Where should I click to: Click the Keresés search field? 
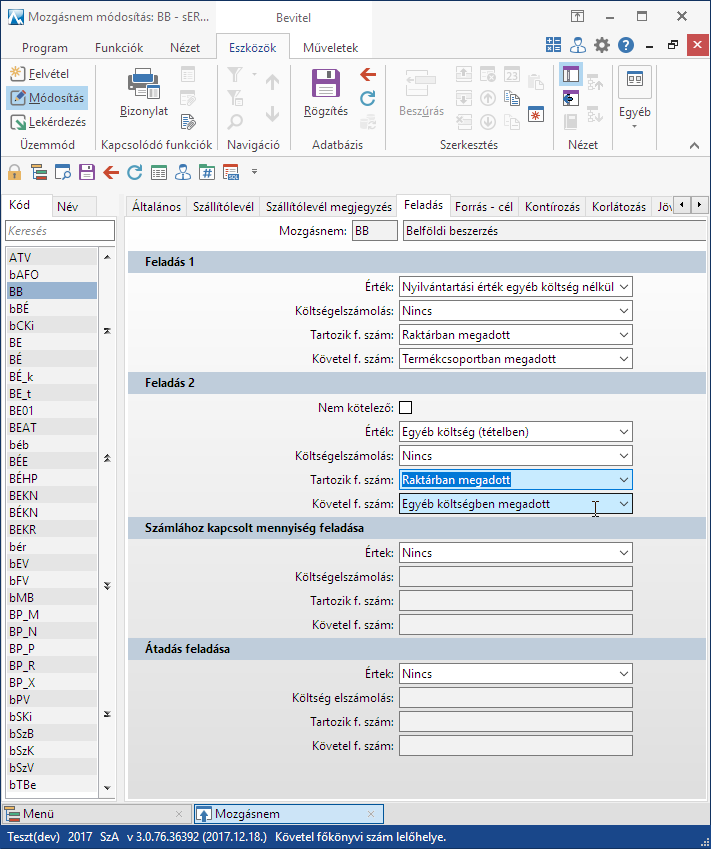59,231
